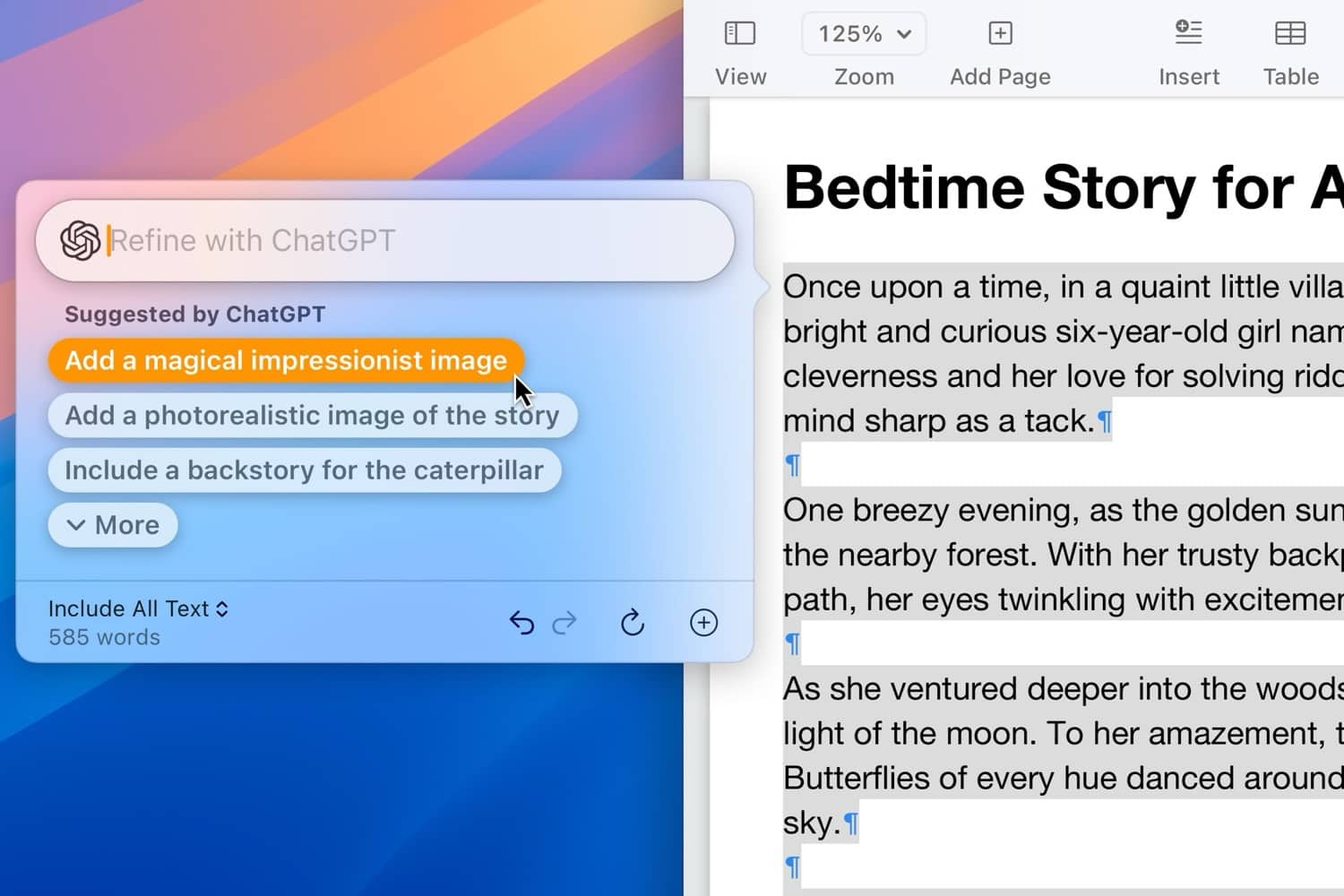The height and width of the screenshot is (896, 1344).
Task: Click the text 'Once upon a time'
Action: click(912, 287)
